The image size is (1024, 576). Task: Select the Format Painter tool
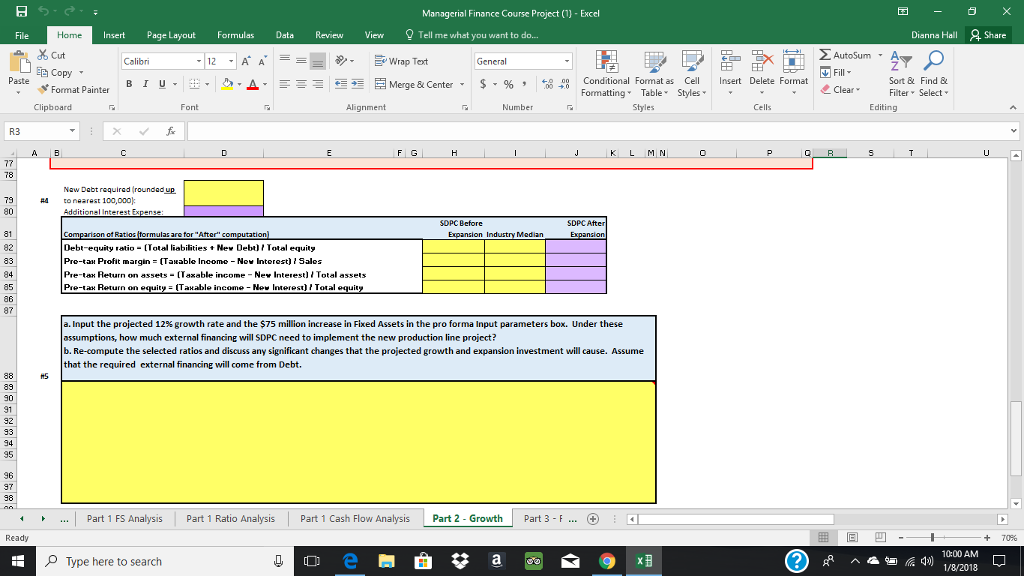tap(73, 89)
